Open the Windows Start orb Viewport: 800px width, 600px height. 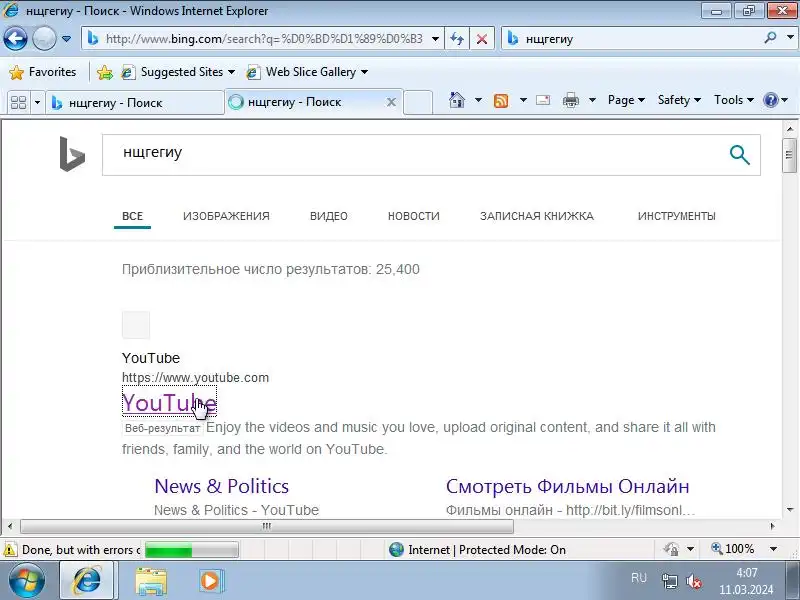pyautogui.click(x=27, y=581)
